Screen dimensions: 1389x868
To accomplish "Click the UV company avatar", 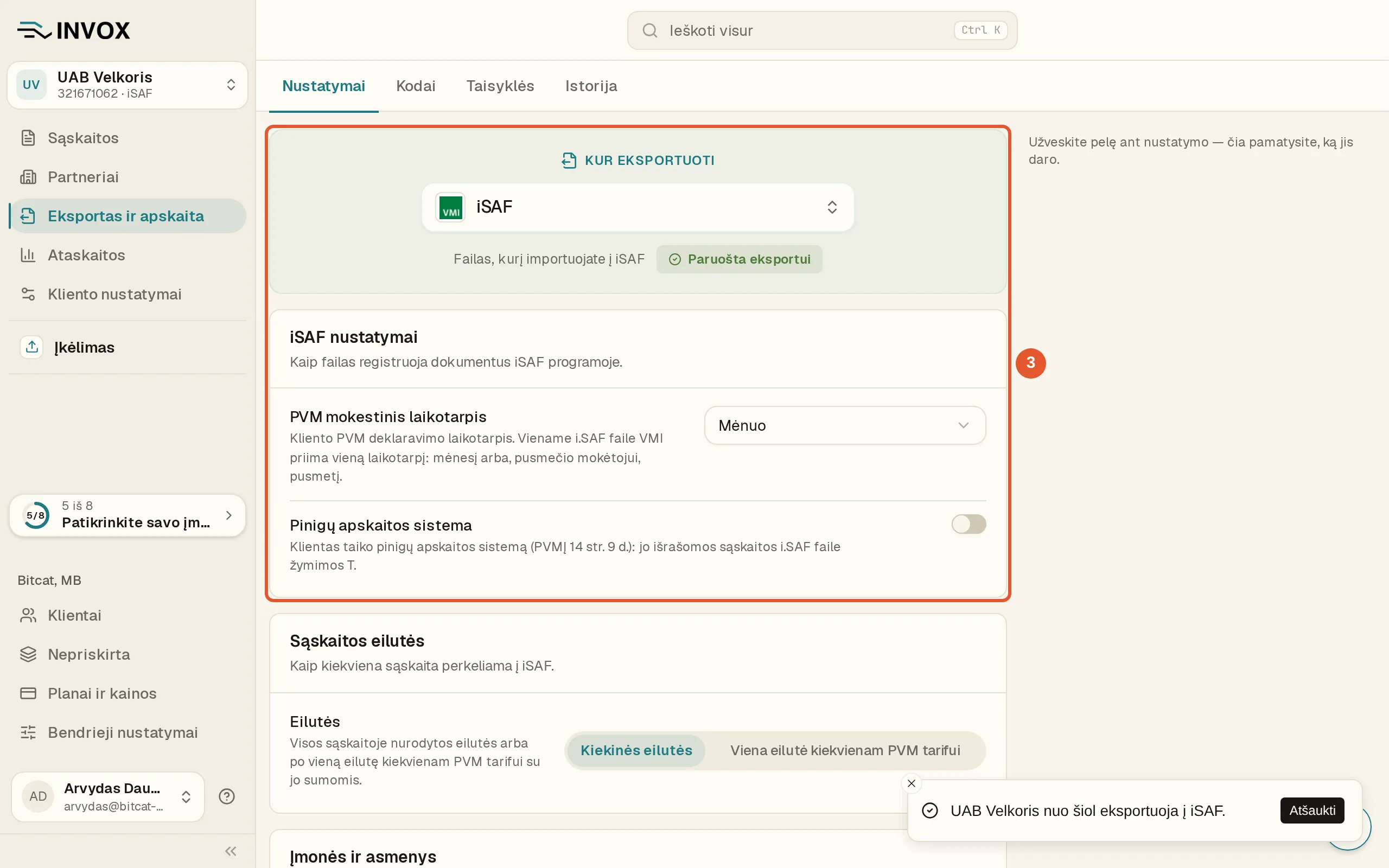I will 31,85.
